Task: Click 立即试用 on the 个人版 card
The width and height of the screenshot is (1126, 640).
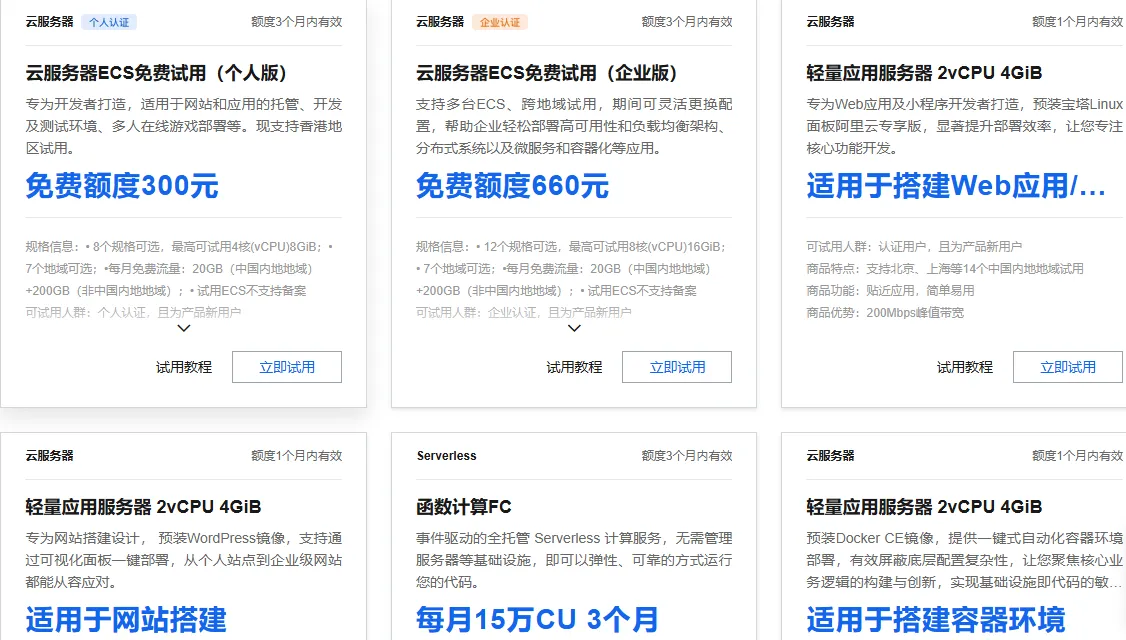Action: coord(286,366)
